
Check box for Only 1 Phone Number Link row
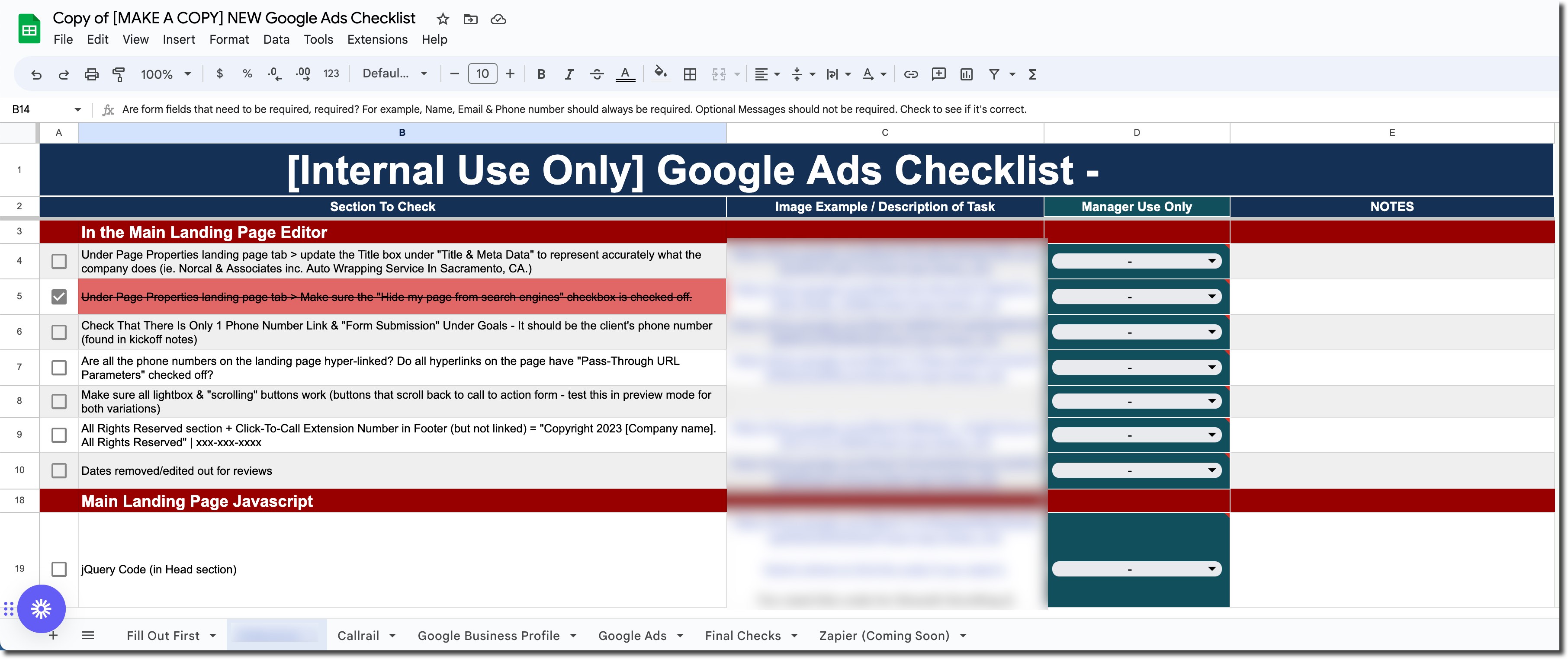(59, 332)
